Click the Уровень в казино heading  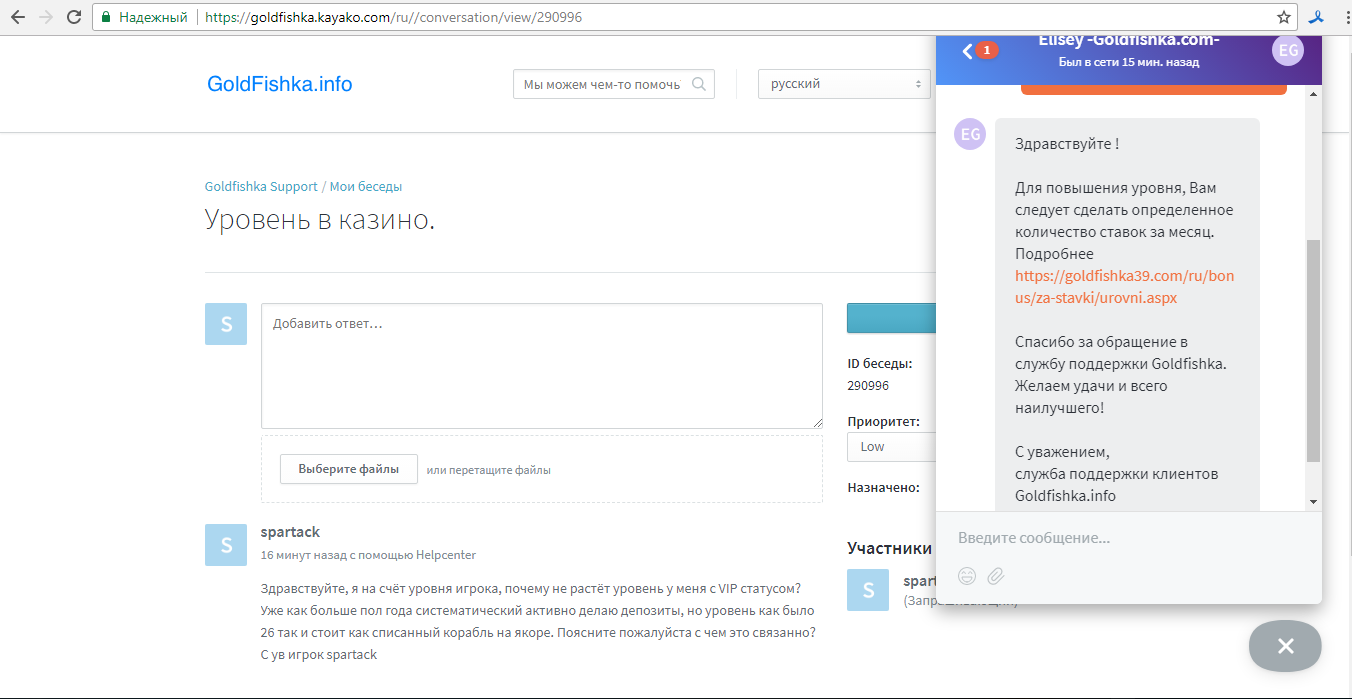click(320, 220)
